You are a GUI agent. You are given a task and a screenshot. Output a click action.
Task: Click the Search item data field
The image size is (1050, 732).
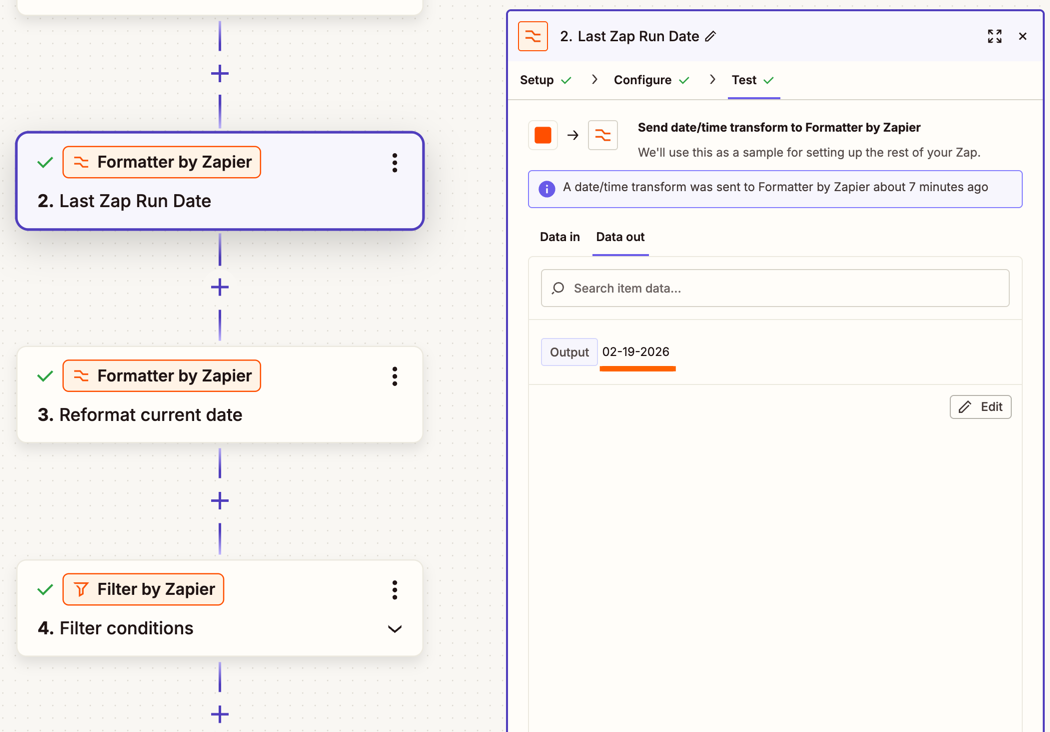tap(775, 288)
